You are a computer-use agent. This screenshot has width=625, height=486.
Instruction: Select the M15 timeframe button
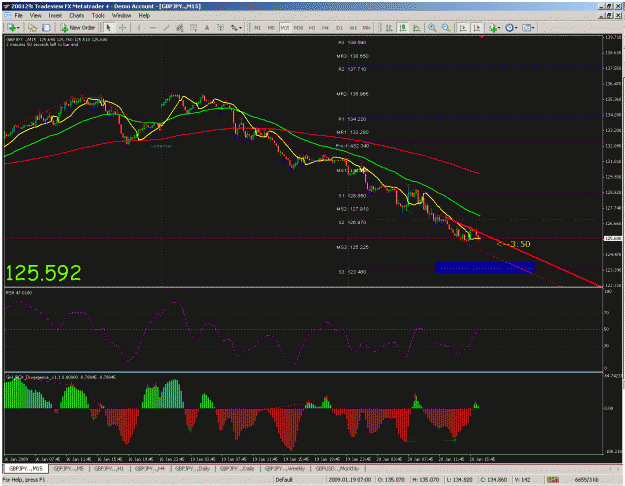pos(285,28)
